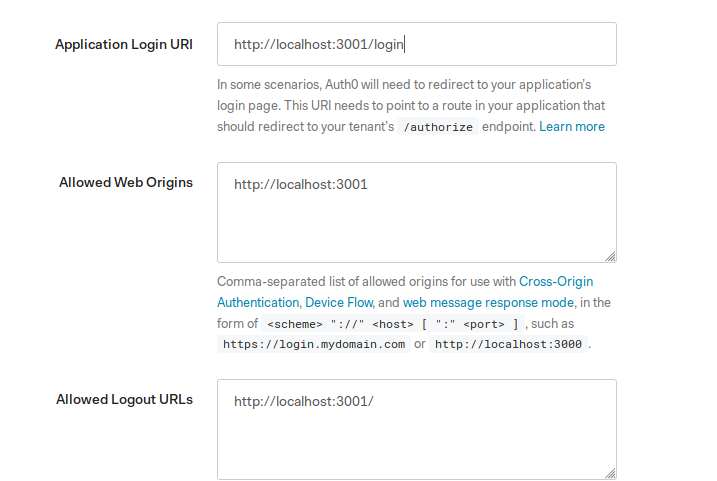Focus the Allowed Web Origins text area

coord(417,212)
